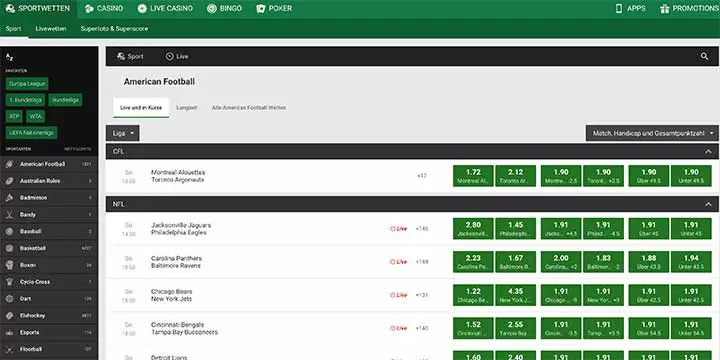Open American Football in the sports list
Screen dimensions: 720x360
[x=49, y=164]
